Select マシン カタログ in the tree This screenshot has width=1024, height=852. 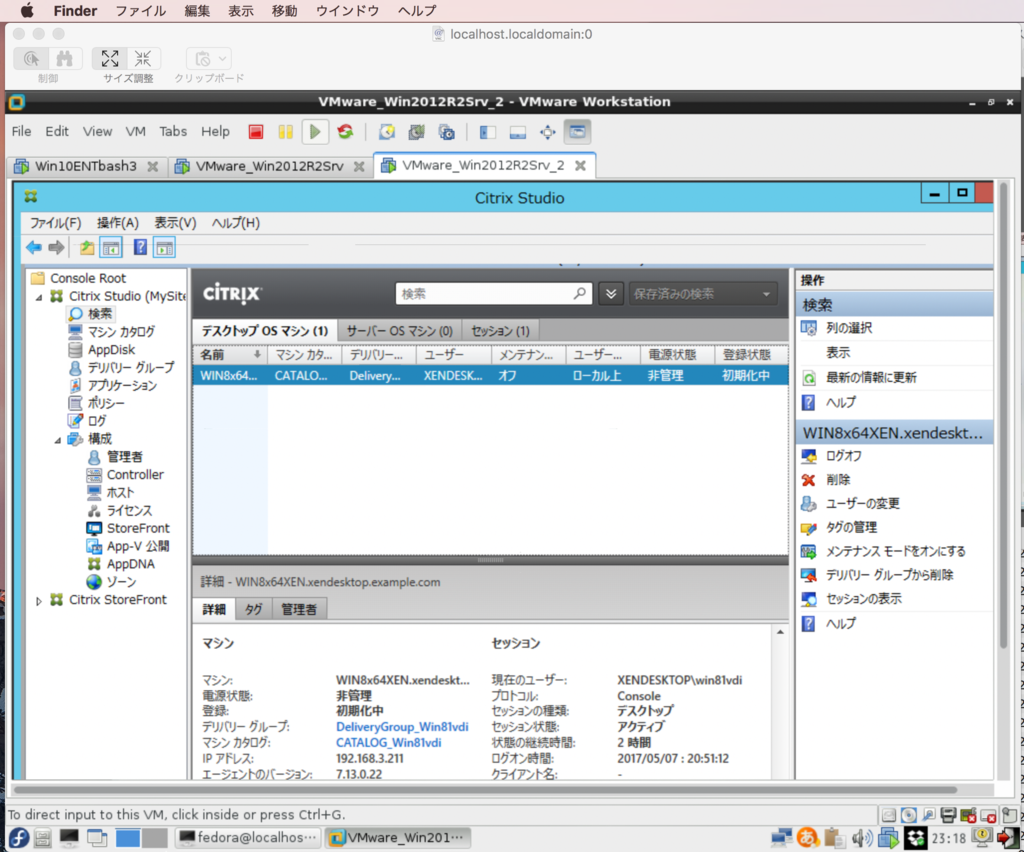pyautogui.click(x=121, y=332)
